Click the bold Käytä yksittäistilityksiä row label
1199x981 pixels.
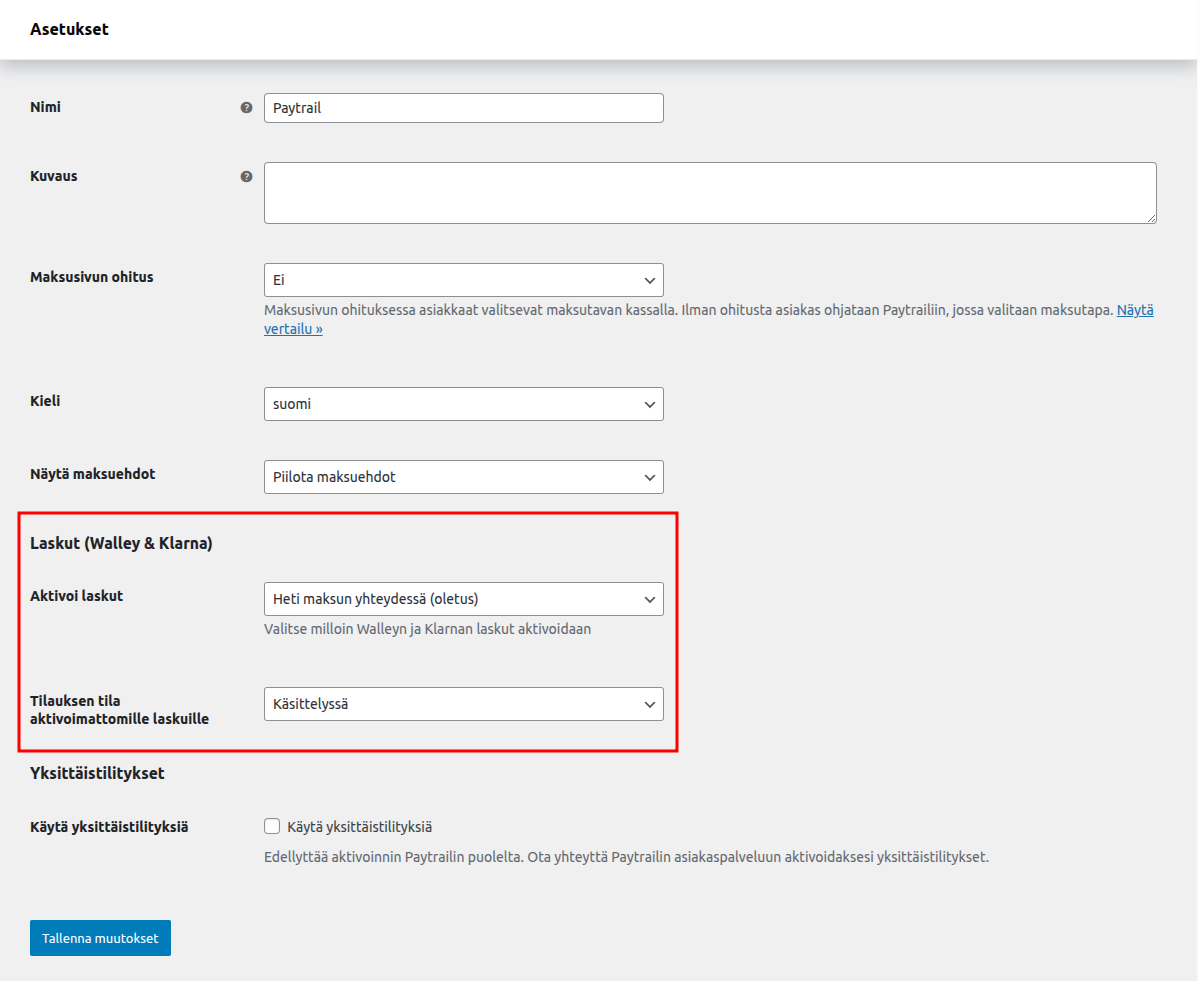[109, 827]
